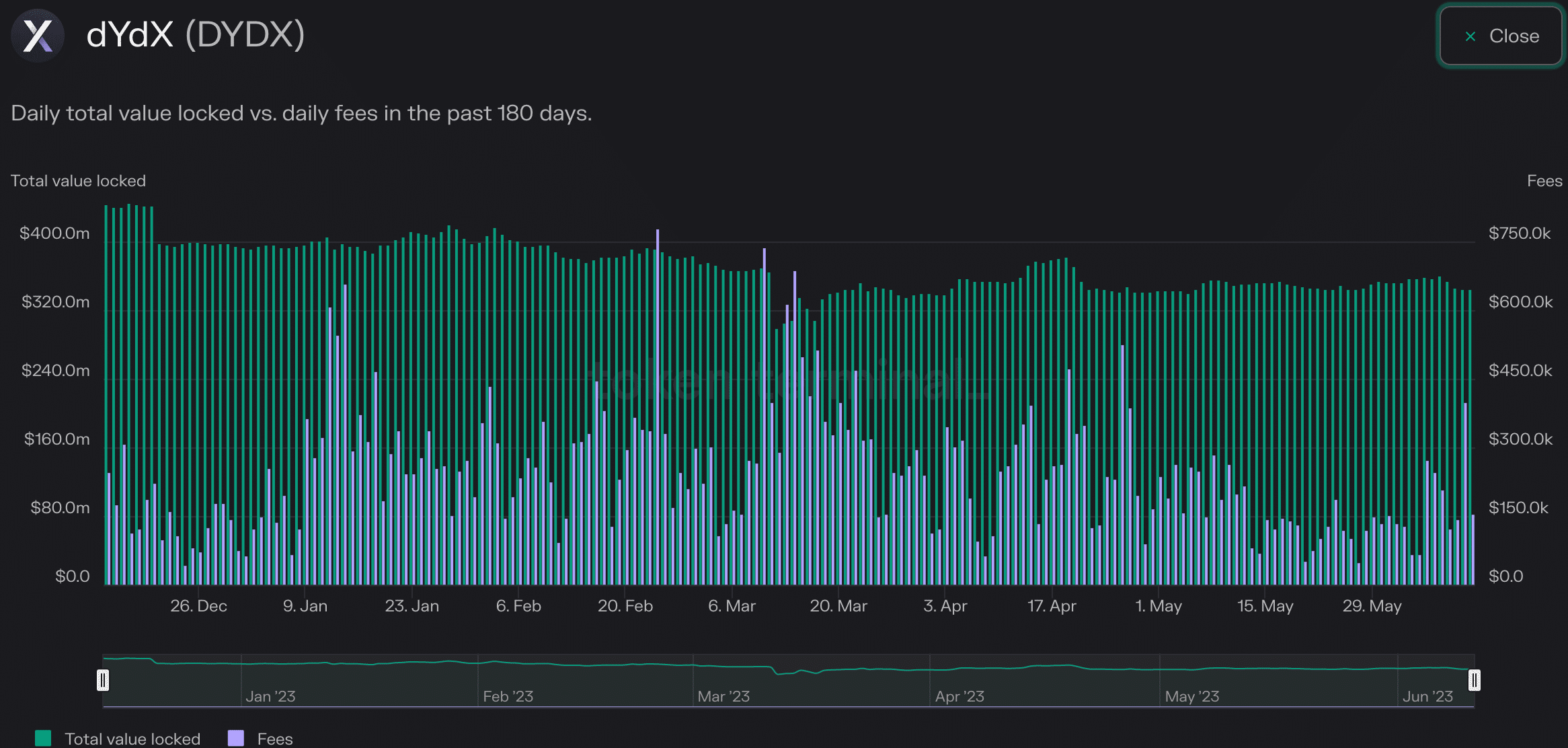Click the $400.0m axis label
This screenshot has height=748, width=1568.
click(x=54, y=233)
